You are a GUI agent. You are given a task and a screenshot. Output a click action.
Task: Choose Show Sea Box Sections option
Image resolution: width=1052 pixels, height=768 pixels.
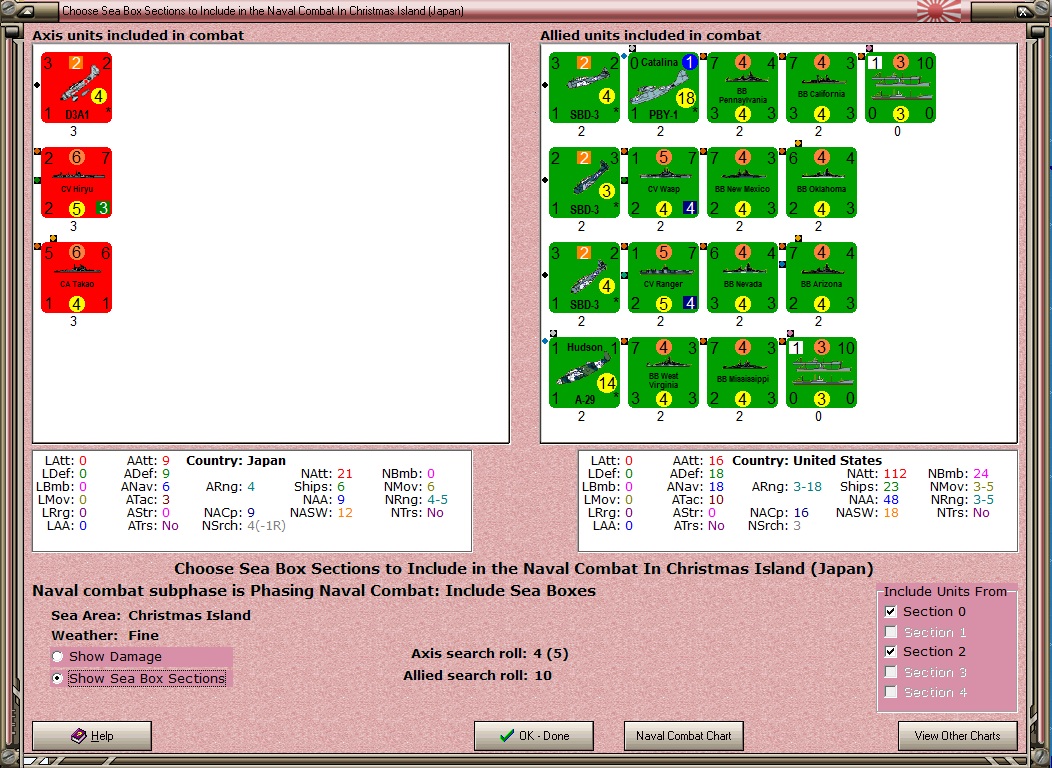58,679
